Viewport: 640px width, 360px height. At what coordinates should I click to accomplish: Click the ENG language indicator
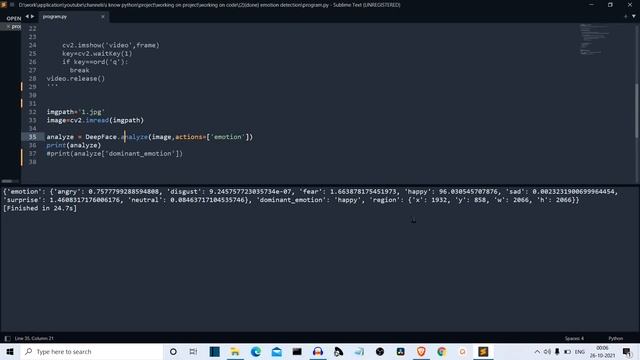[580, 351]
